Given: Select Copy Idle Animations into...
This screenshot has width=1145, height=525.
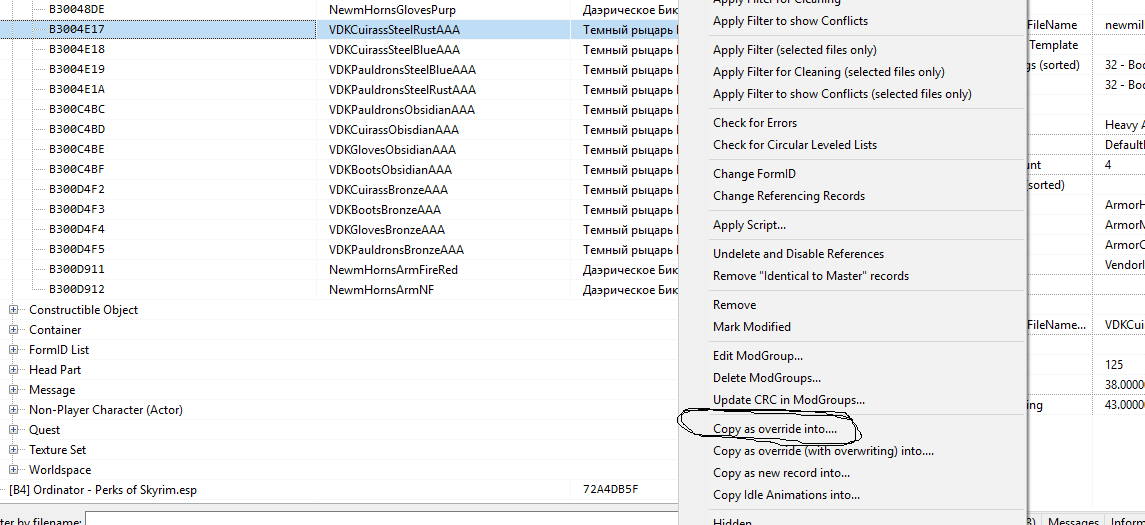Looking at the screenshot, I should (786, 495).
